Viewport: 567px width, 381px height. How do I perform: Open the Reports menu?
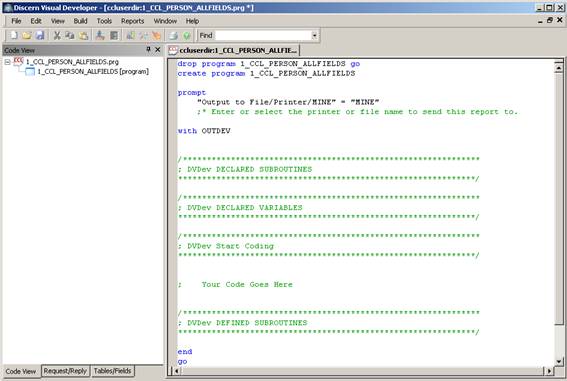point(132,21)
